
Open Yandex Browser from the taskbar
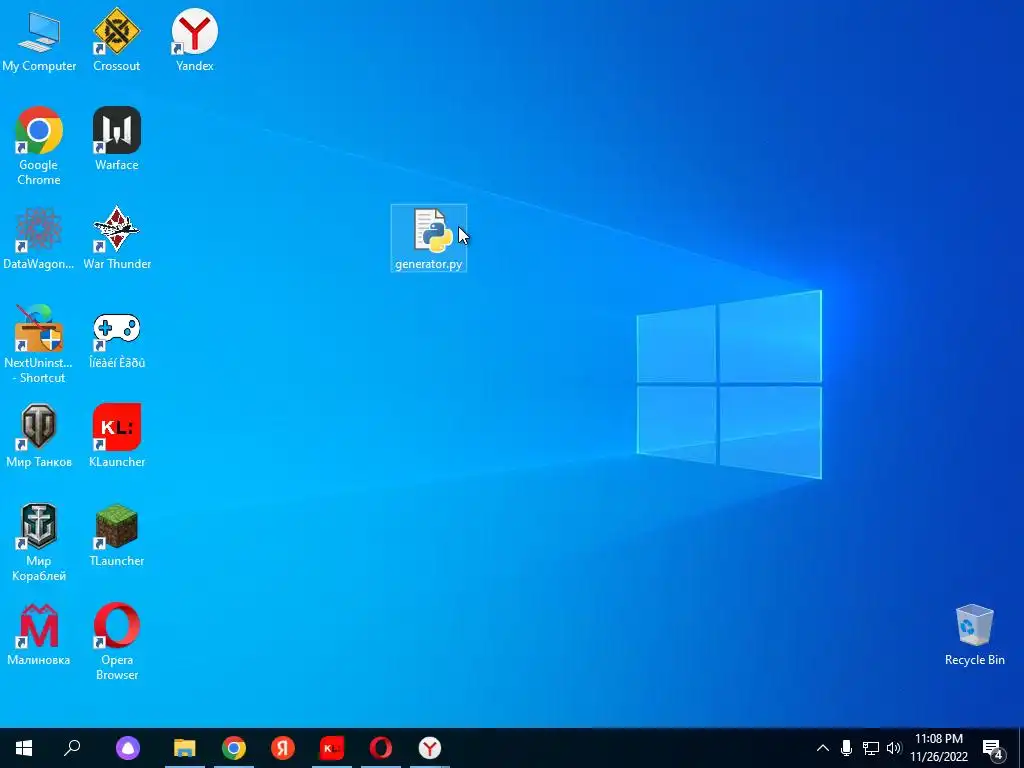click(x=430, y=748)
